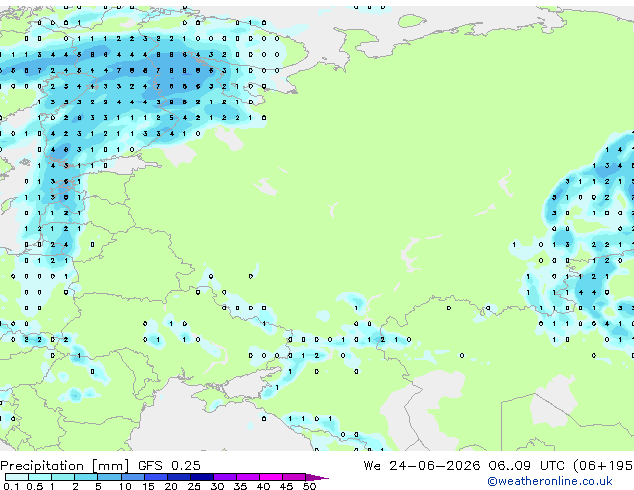Image resolution: width=634 pixels, height=490 pixels.
Task: Click the 'GFS 0.25' model label
Action: 169,466
